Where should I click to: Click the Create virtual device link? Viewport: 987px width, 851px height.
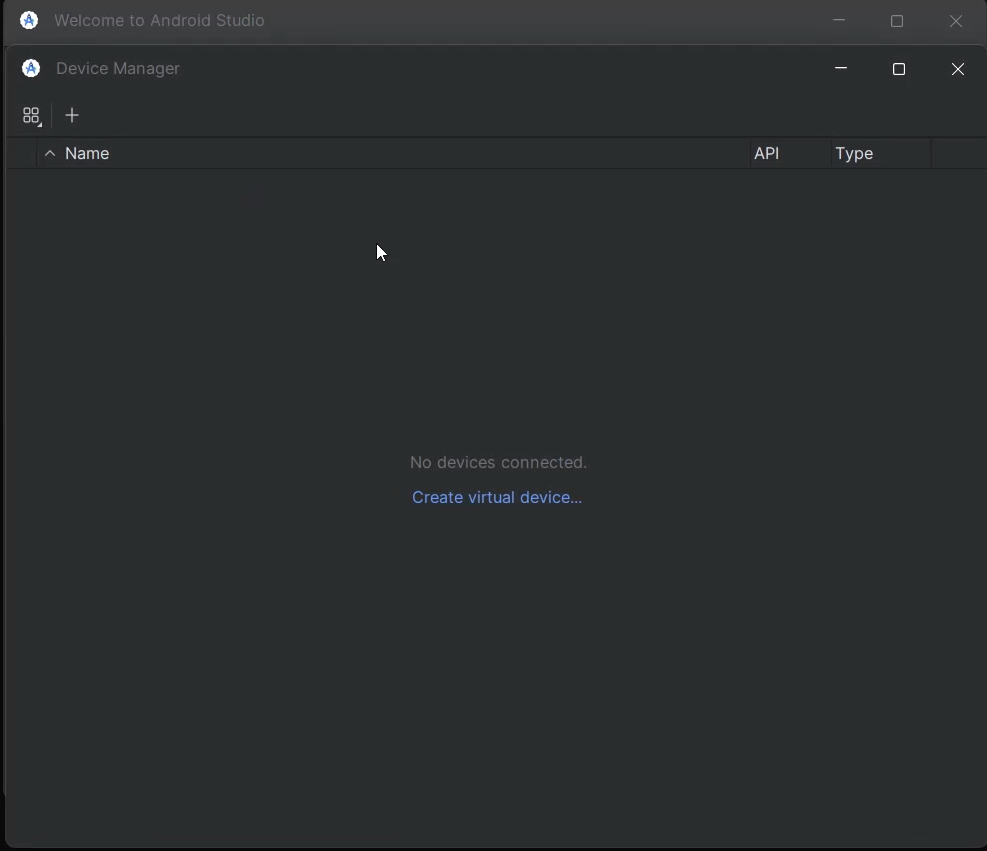pos(497,497)
